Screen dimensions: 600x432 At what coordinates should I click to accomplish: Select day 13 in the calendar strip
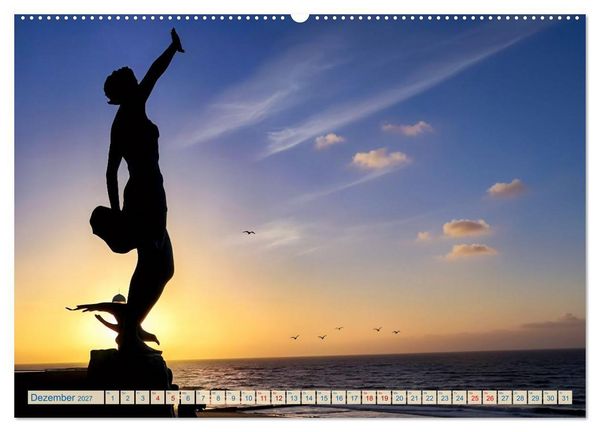coord(293,397)
